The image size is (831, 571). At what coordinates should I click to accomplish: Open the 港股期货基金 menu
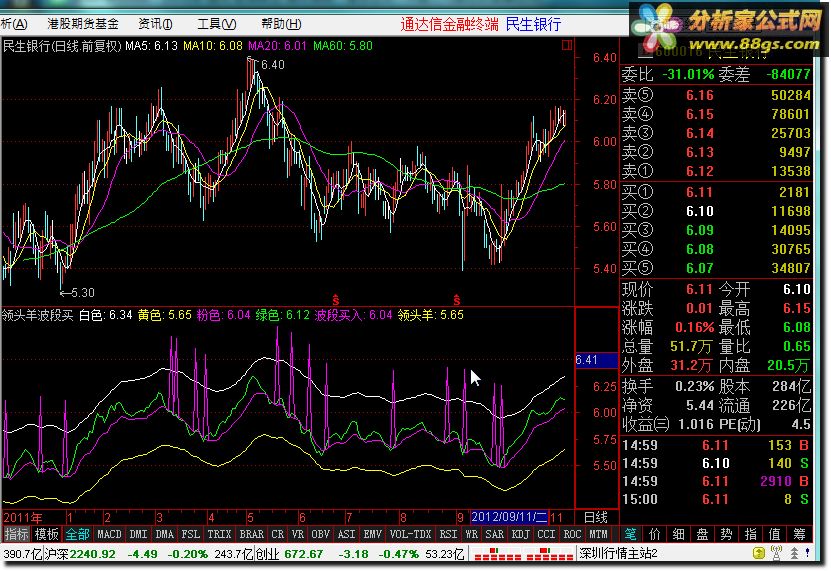pos(83,24)
